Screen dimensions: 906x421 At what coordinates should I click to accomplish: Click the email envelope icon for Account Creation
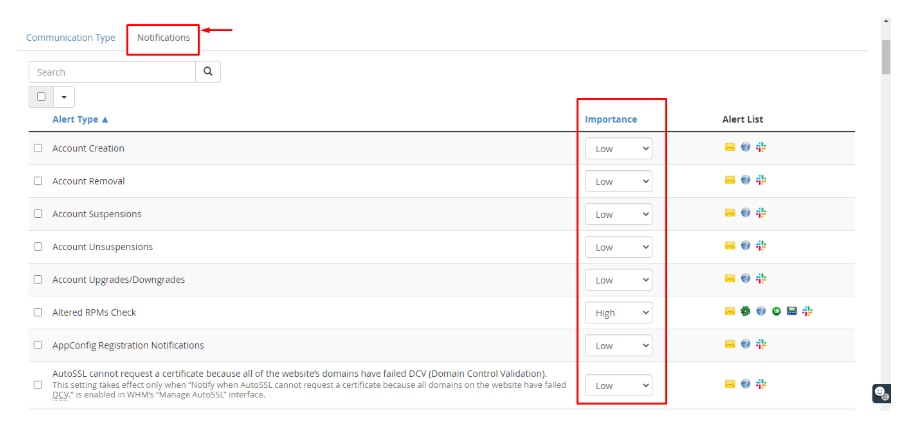tap(730, 147)
